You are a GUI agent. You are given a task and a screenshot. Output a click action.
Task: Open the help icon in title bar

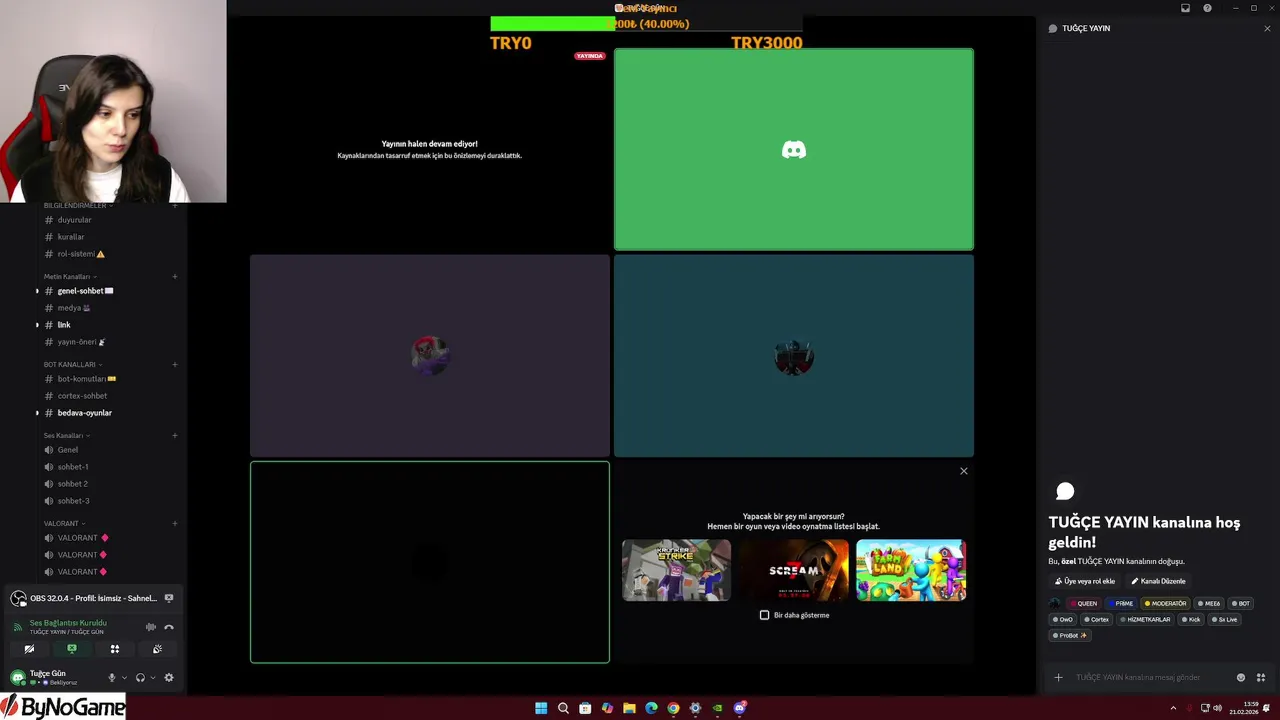pos(1207,8)
